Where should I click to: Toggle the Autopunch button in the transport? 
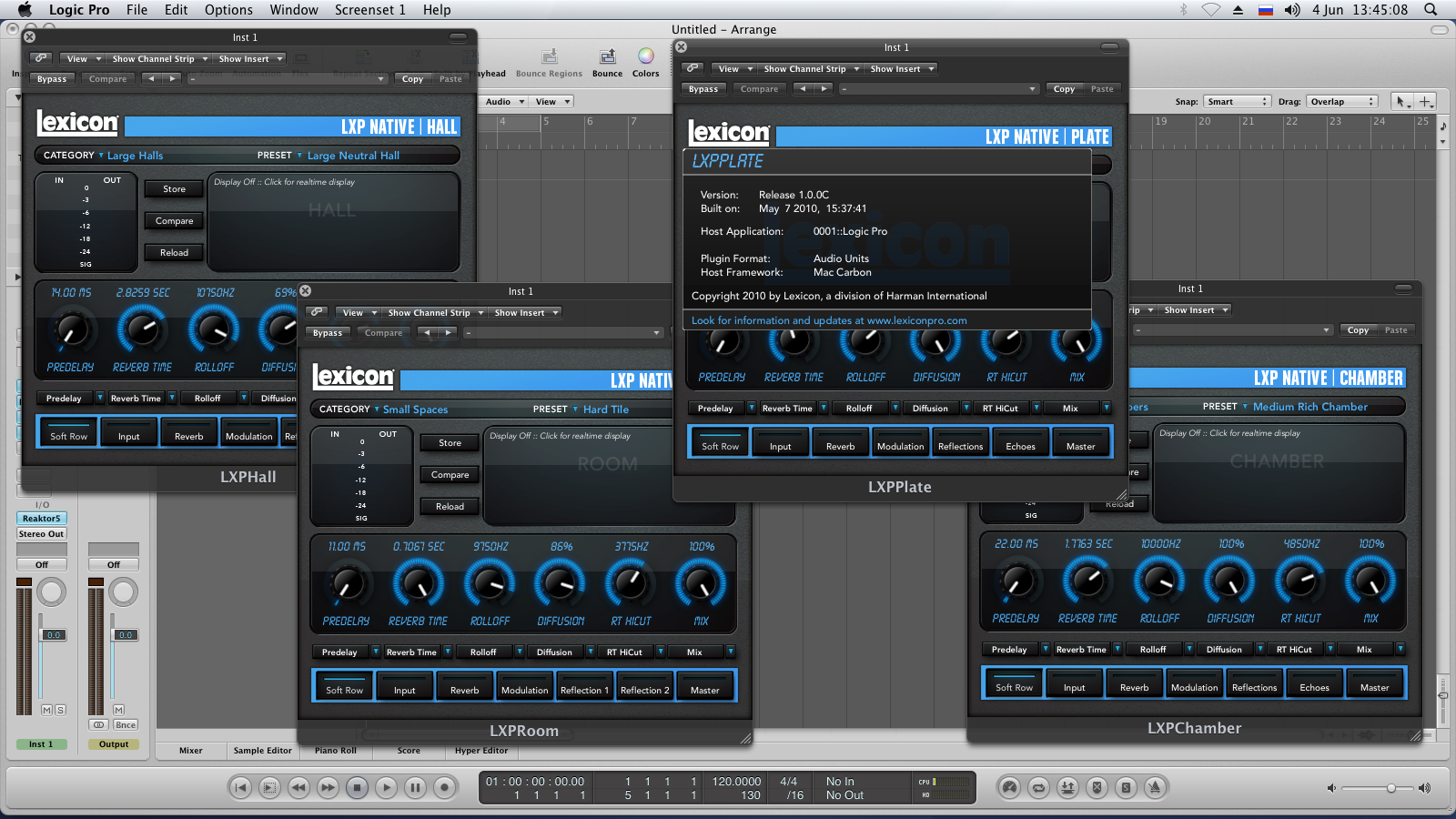point(1067,788)
